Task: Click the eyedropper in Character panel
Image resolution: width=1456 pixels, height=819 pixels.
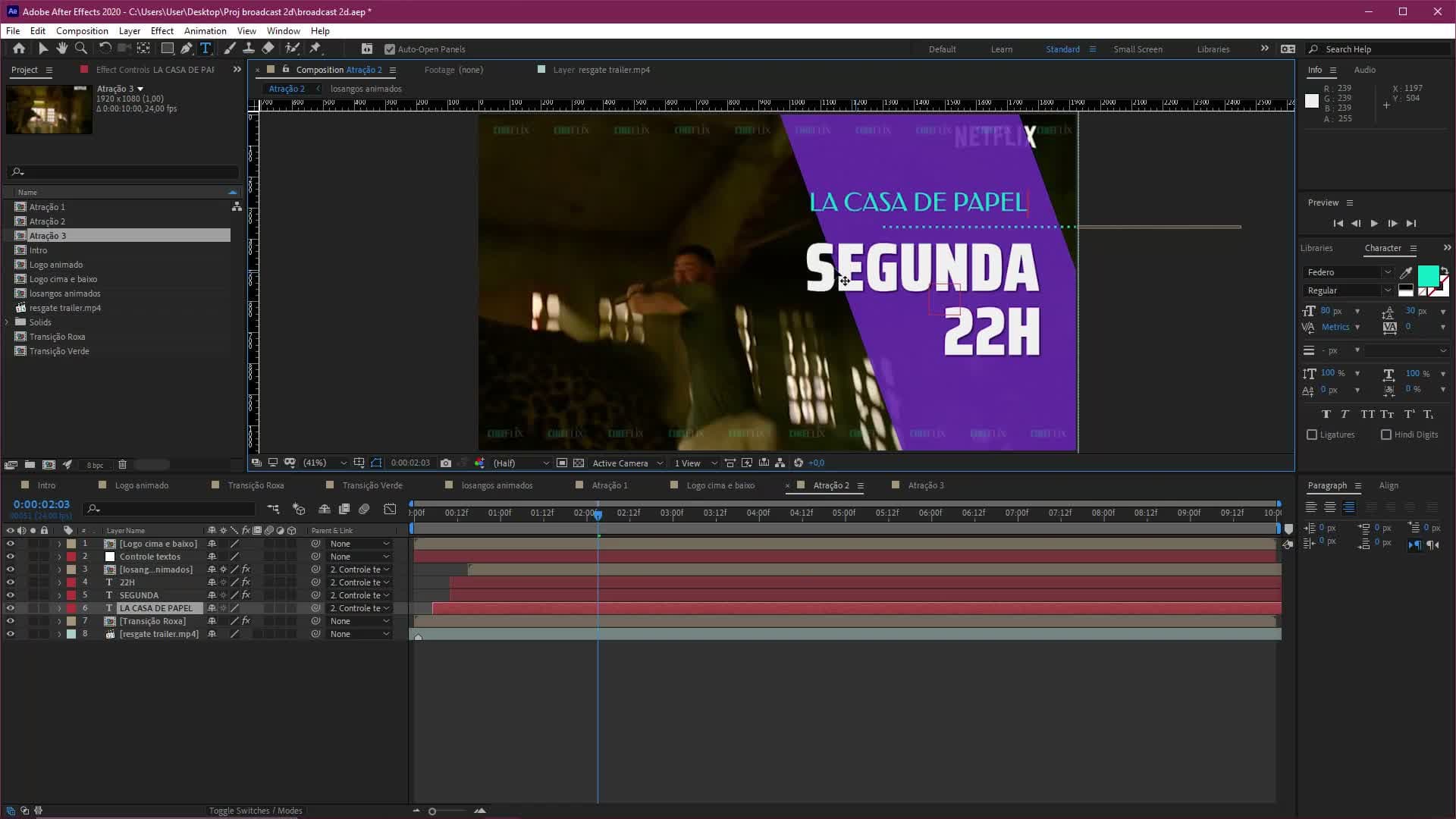Action: point(1405,273)
